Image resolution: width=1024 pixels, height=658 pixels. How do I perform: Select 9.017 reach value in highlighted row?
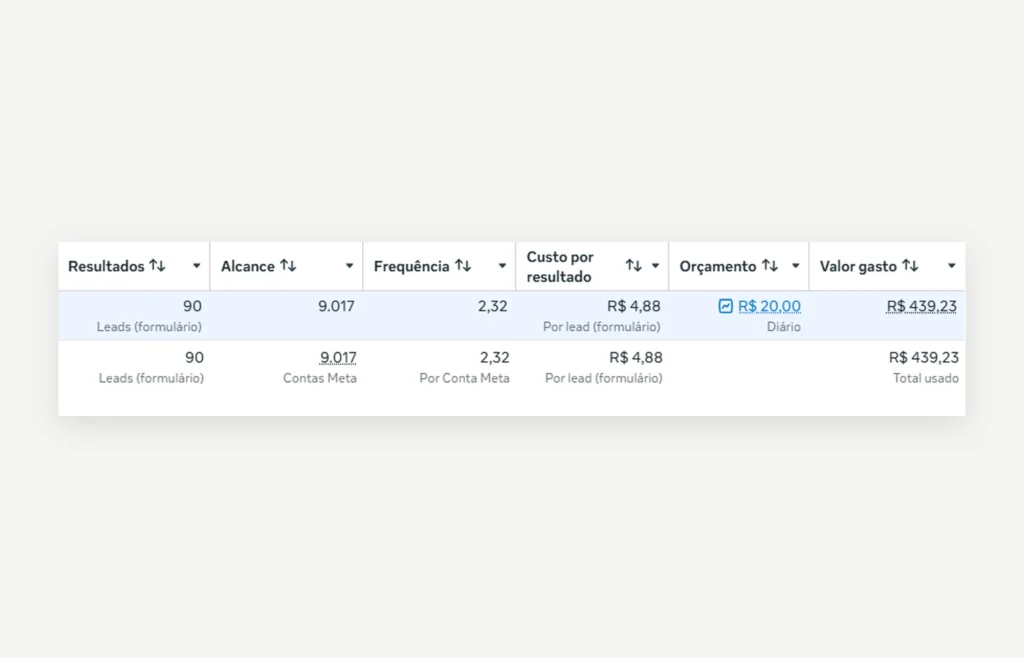coord(336,306)
